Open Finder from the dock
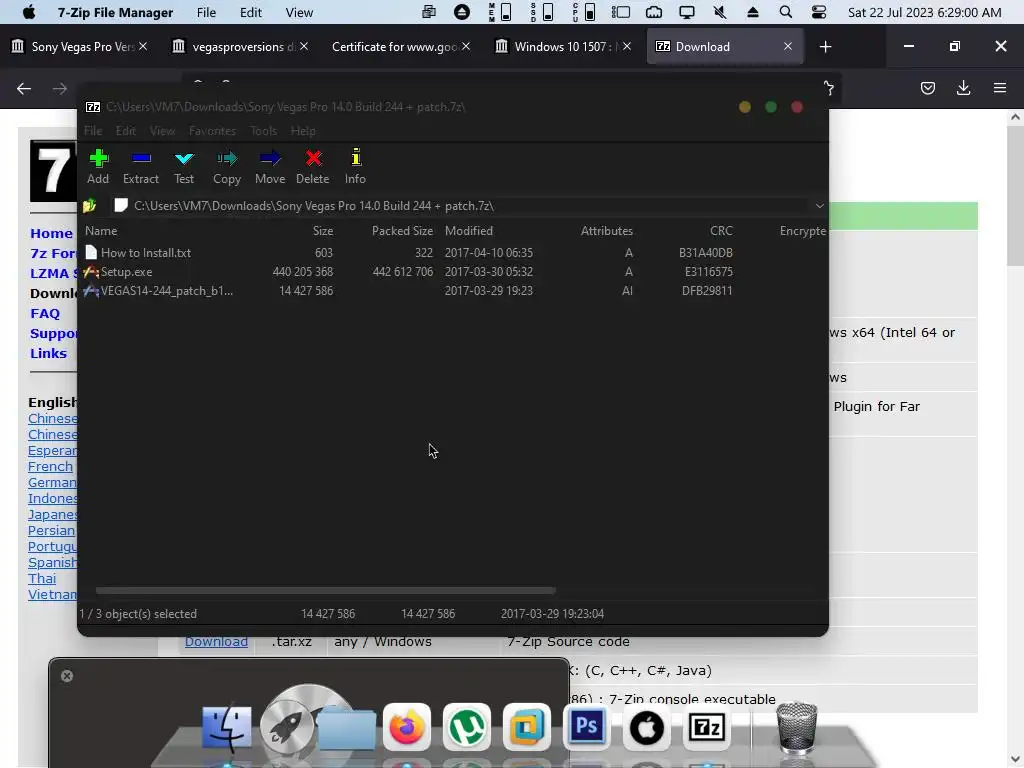This screenshot has height=768, width=1024. (227, 726)
